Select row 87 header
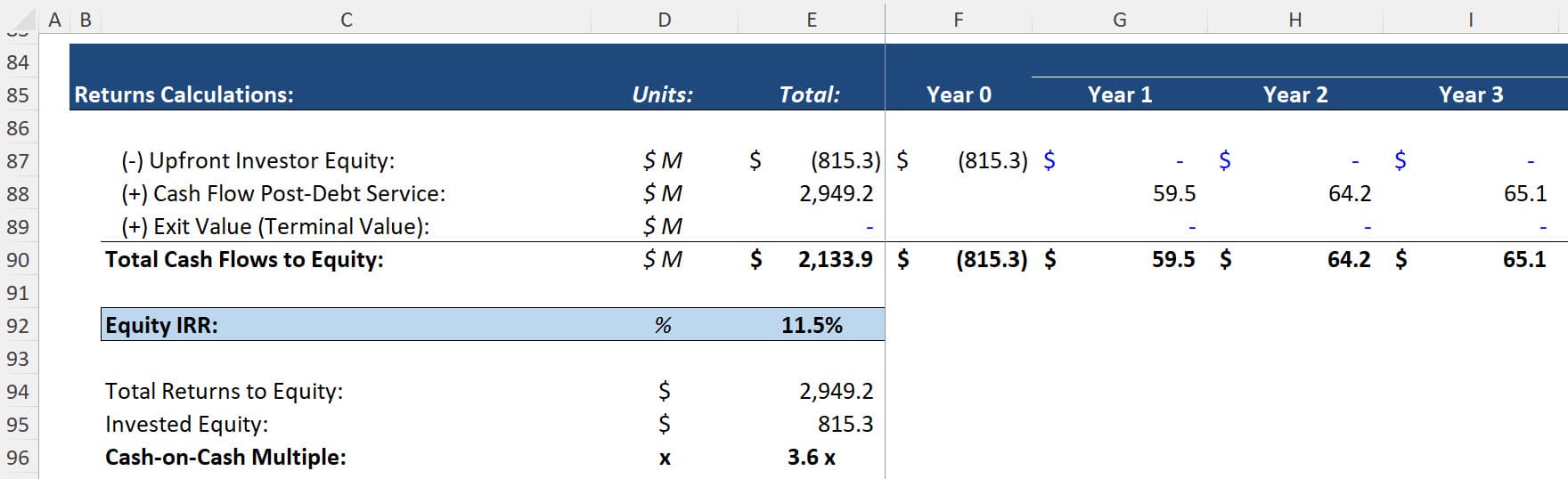This screenshot has width=1568, height=479. (19, 161)
